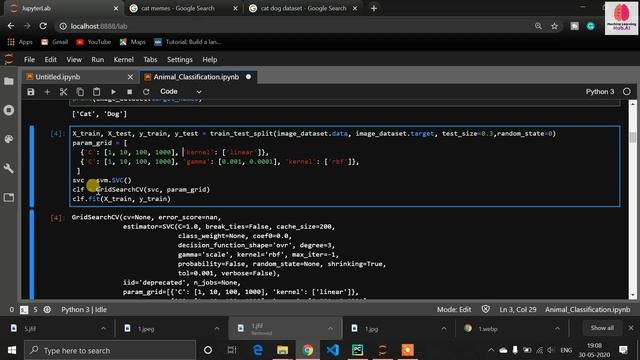Open the Apps bookmark shortcut
This screenshot has height=360, width=640.
tap(20, 42)
